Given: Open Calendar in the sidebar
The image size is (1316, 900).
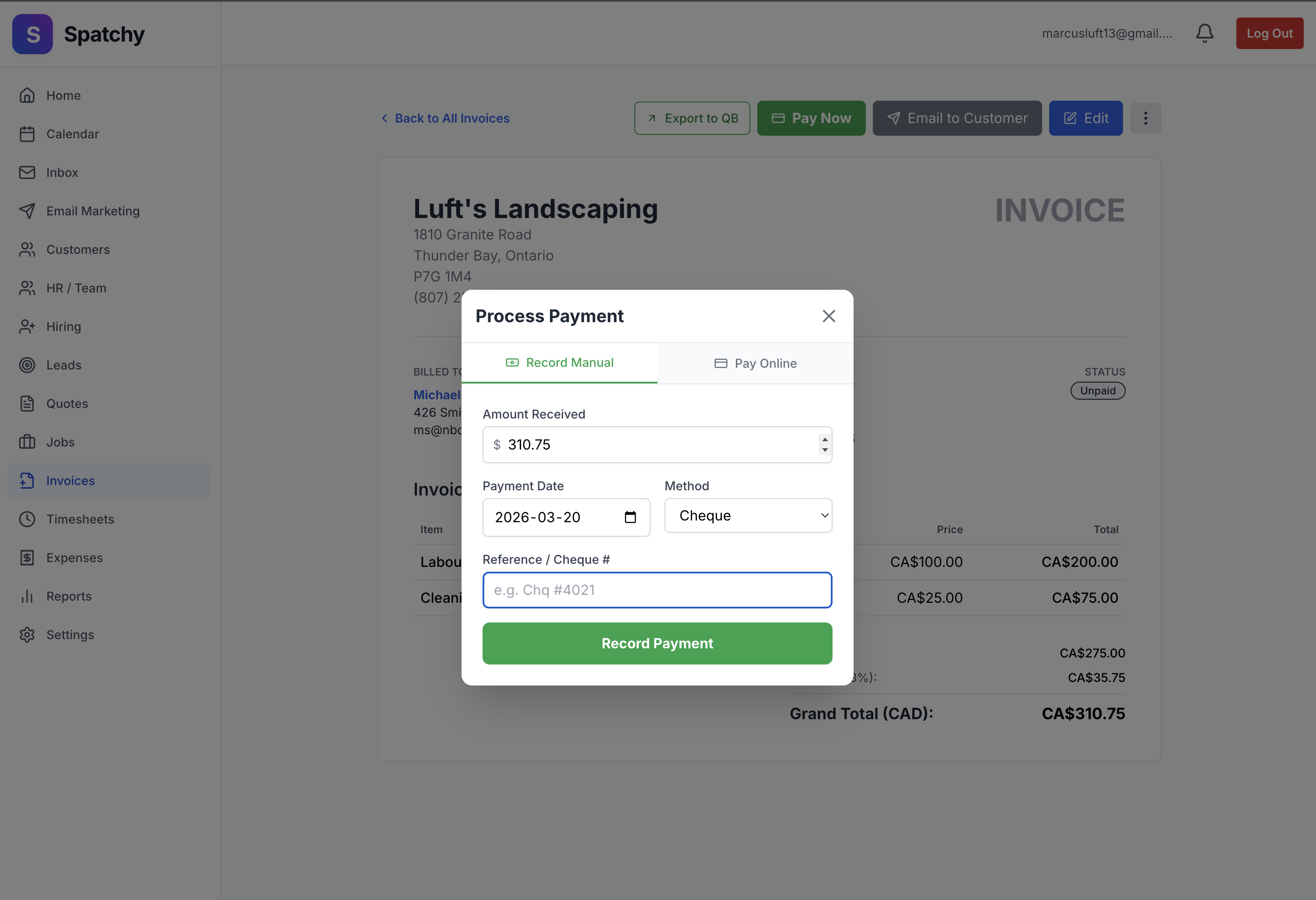Looking at the screenshot, I should pyautogui.click(x=109, y=134).
